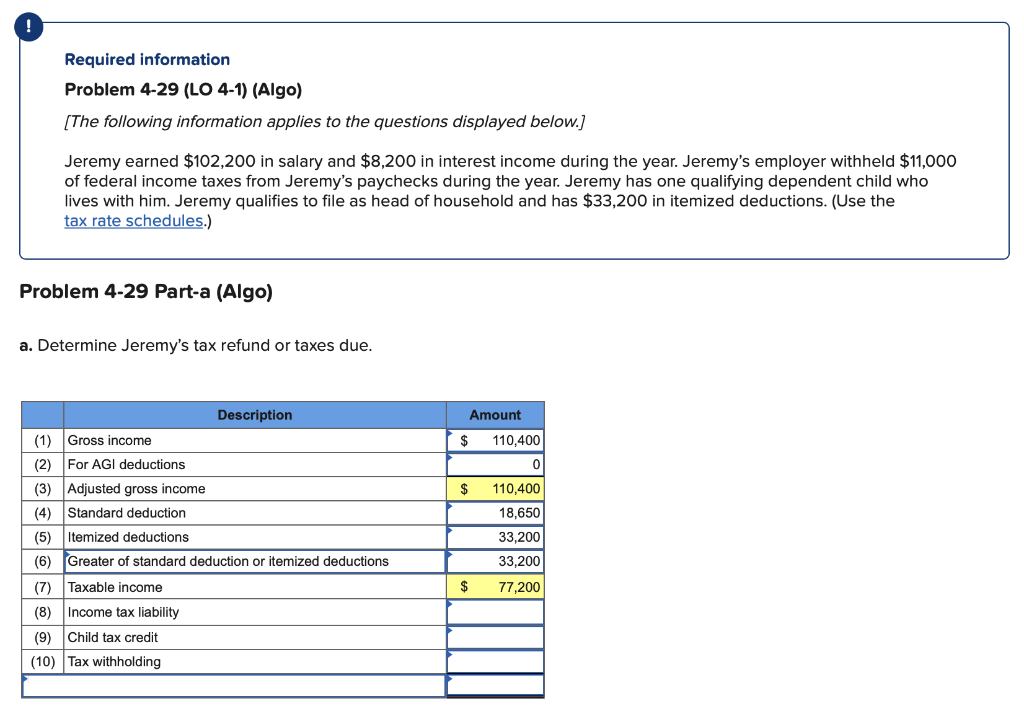Click the triangle indicator on Income tax liability row
This screenshot has width=1024, height=714.
coord(451,606)
